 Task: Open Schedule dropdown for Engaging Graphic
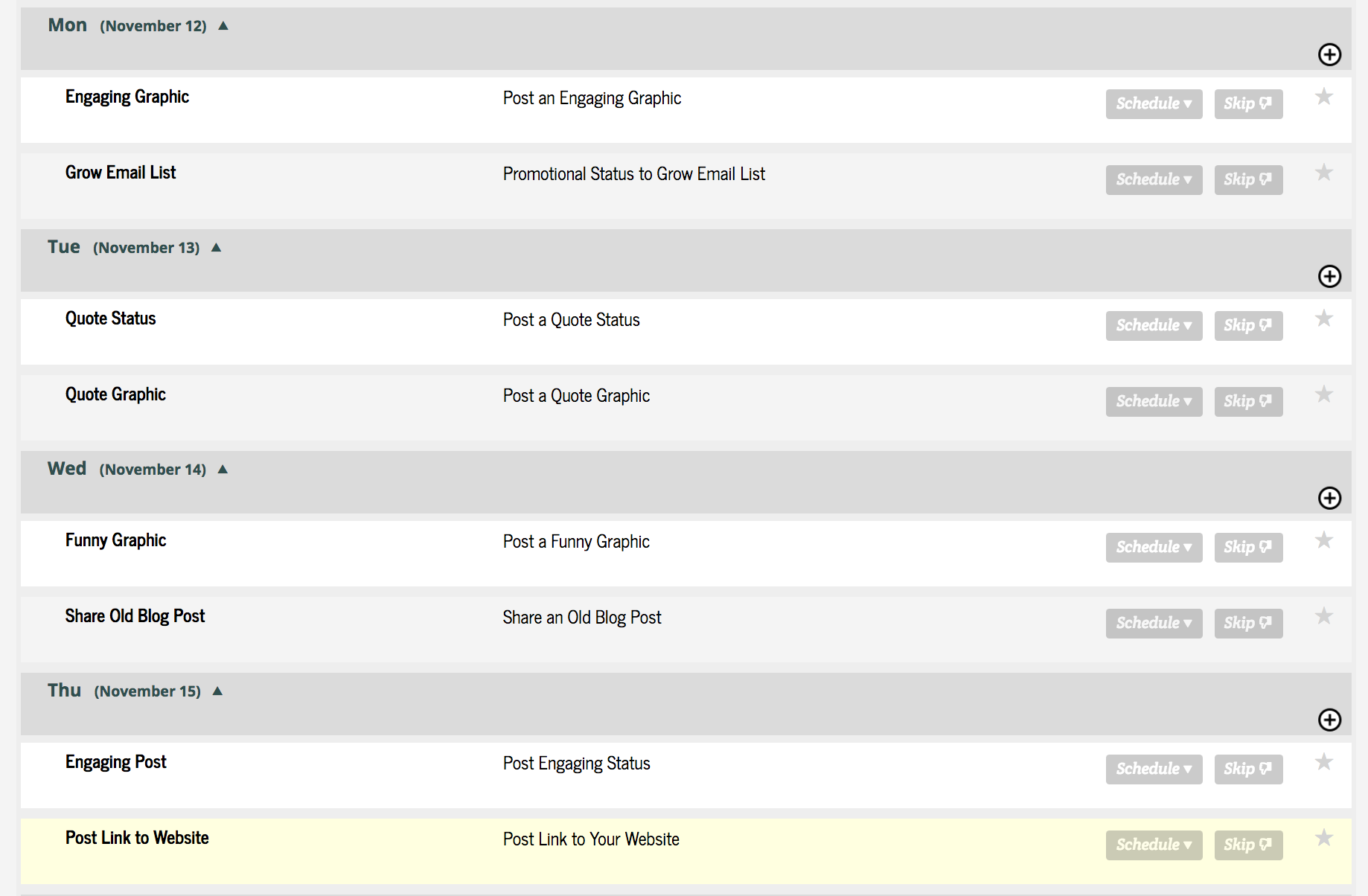pyautogui.click(x=1154, y=103)
